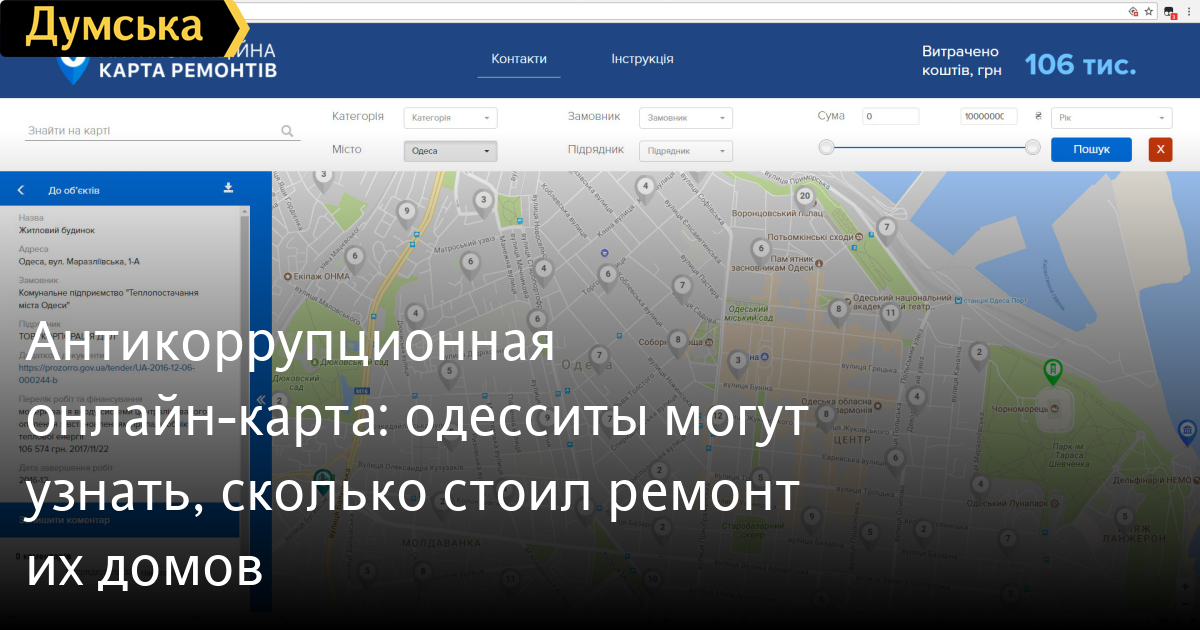Focus the Знайти на карті search field
The width and height of the screenshot is (1200, 630).
click(150, 131)
